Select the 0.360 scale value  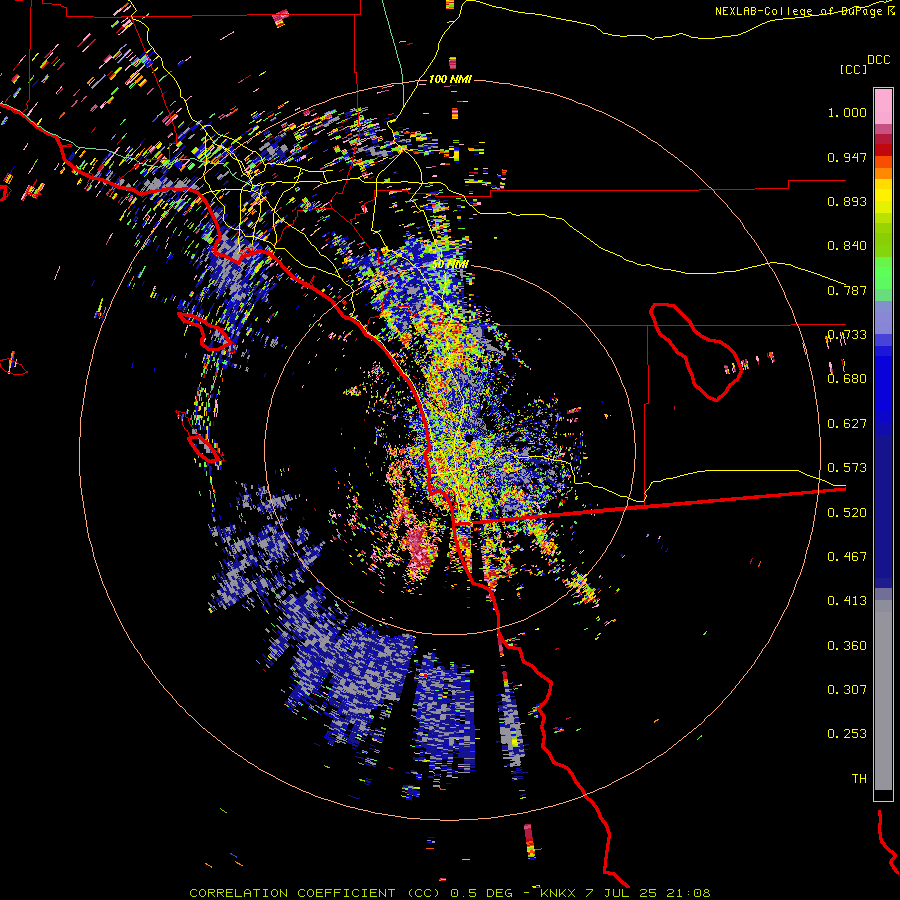(847, 646)
